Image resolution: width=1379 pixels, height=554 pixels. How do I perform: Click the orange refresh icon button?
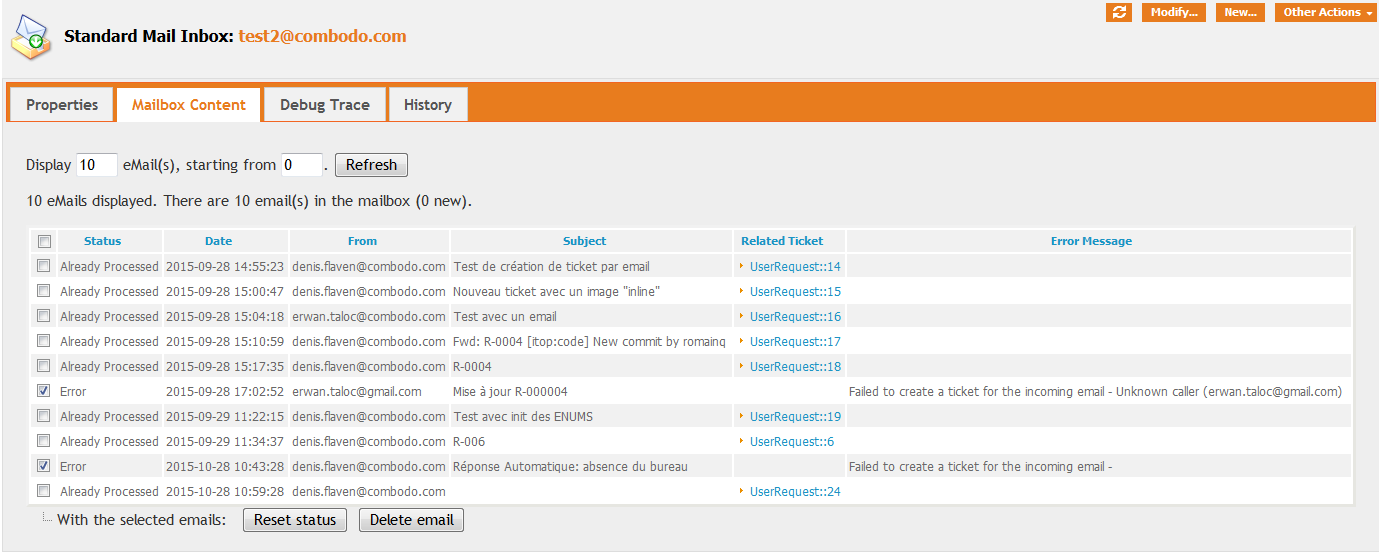1118,12
